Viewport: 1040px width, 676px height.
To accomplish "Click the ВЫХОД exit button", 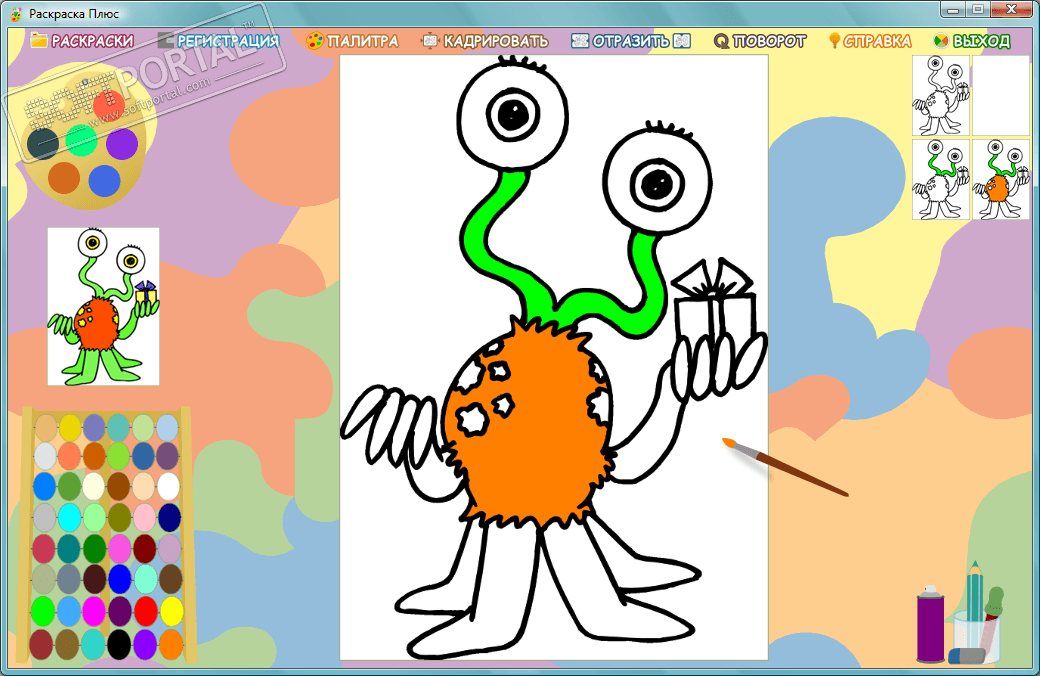I will point(972,41).
